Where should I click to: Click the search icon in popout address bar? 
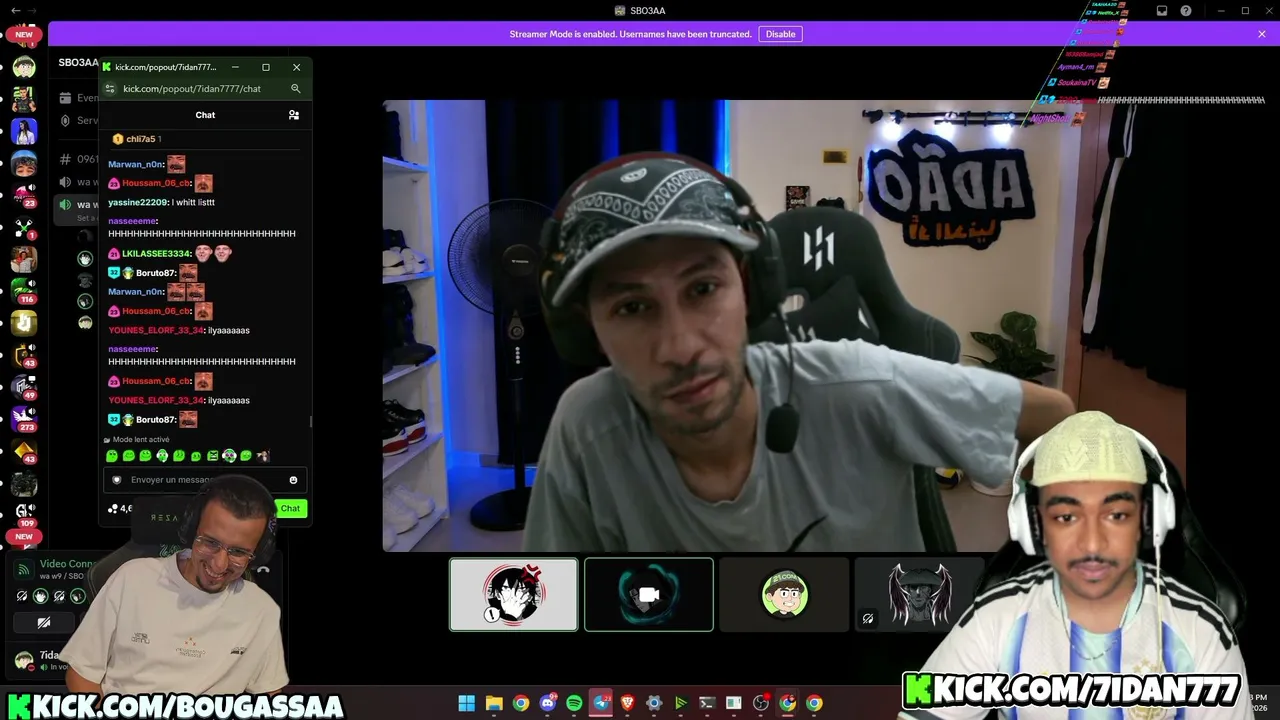point(296,88)
